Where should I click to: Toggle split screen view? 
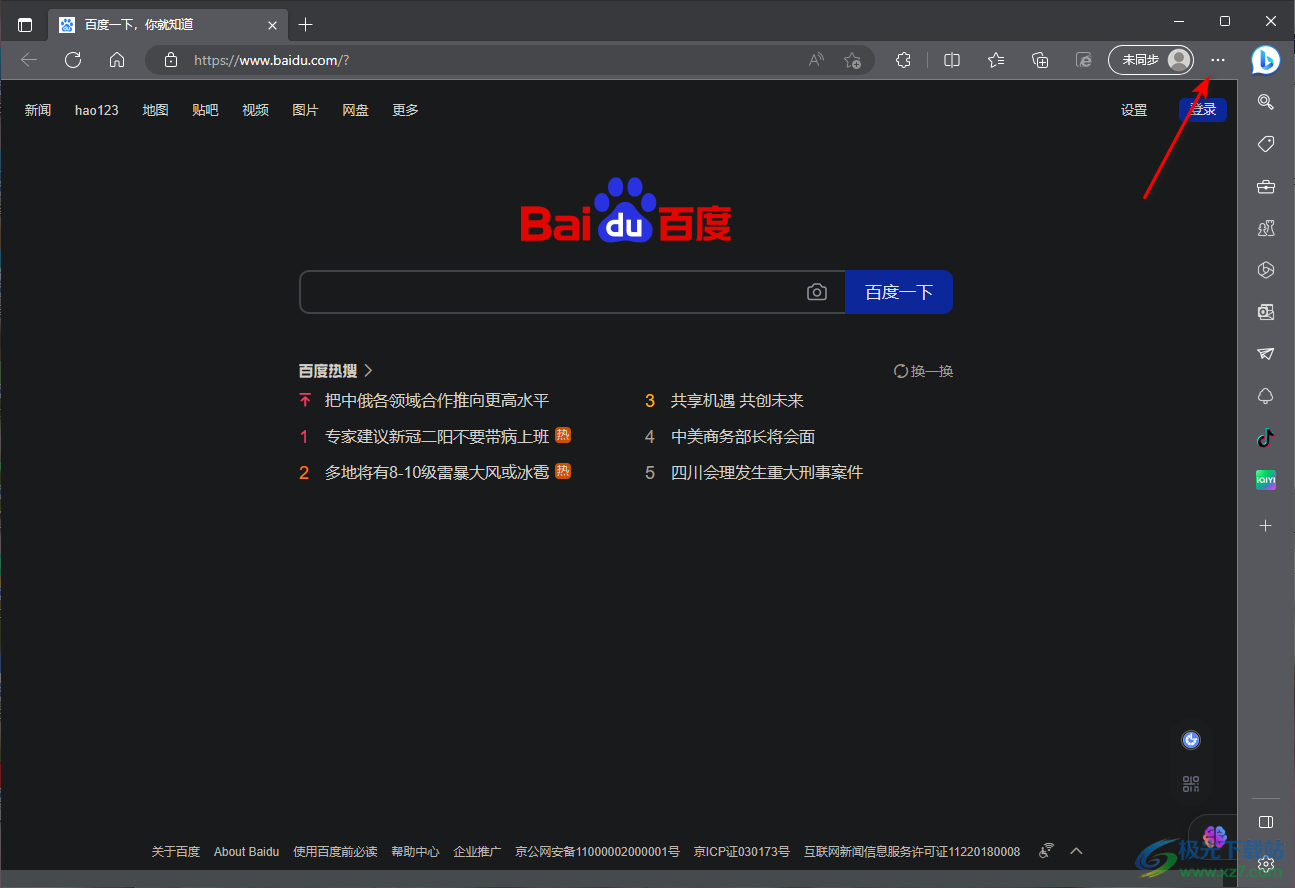952,60
